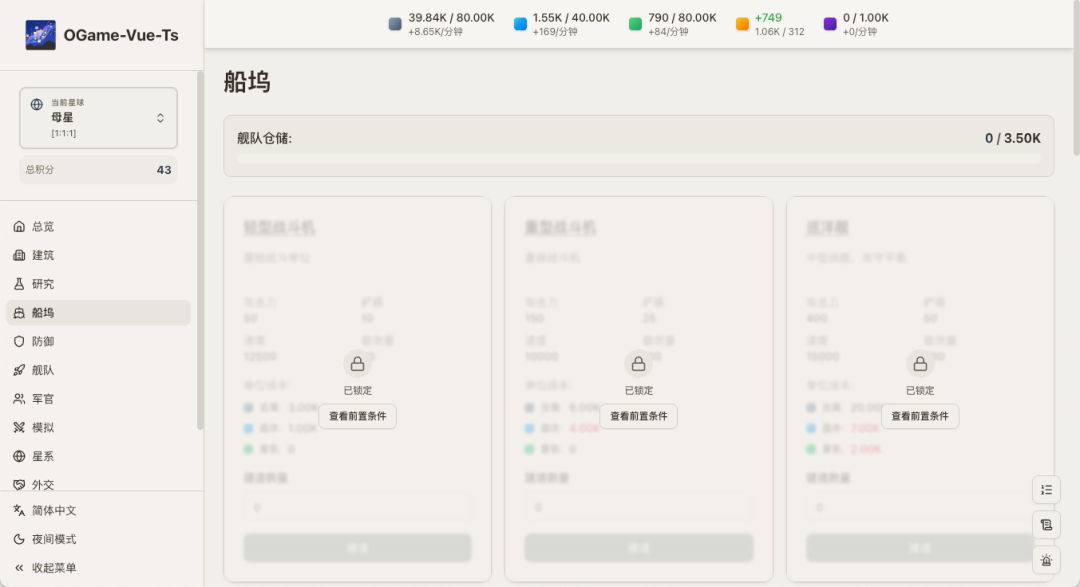Click the 舰队仓储 storage progress bar
Viewport: 1080px width, 587px height.
click(x=638, y=158)
